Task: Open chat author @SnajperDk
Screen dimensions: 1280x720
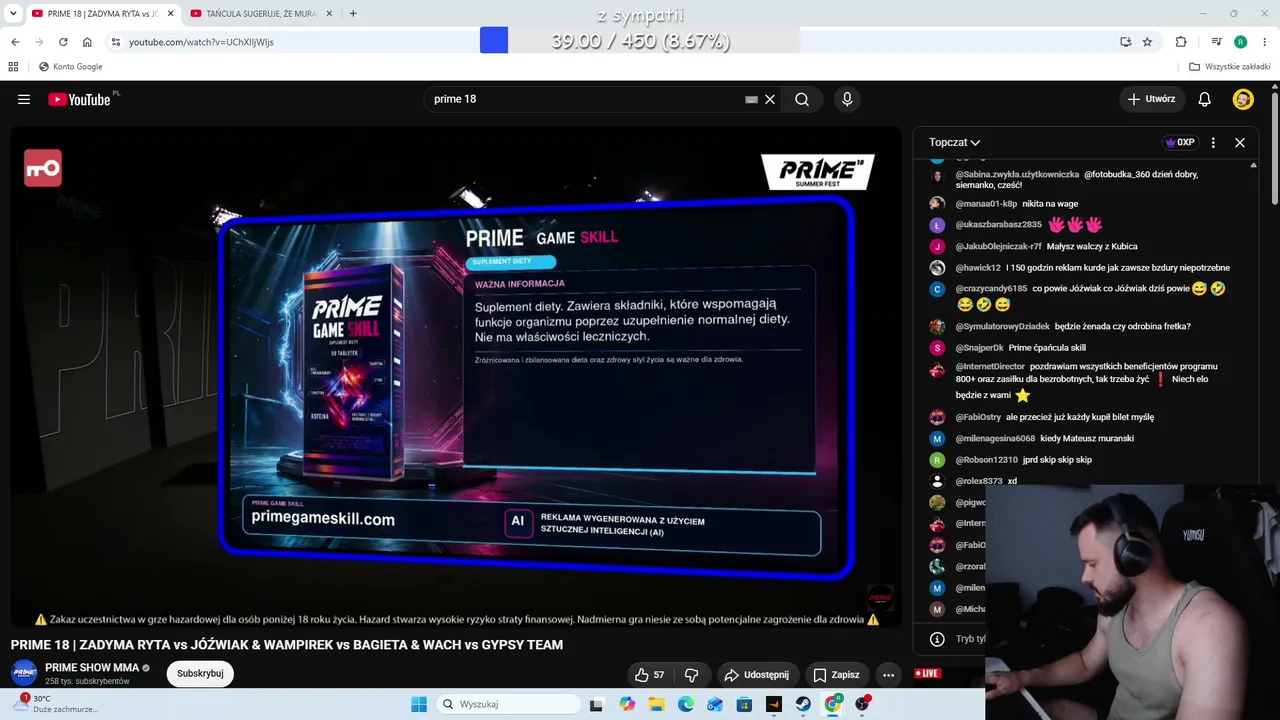Action: pos(979,348)
